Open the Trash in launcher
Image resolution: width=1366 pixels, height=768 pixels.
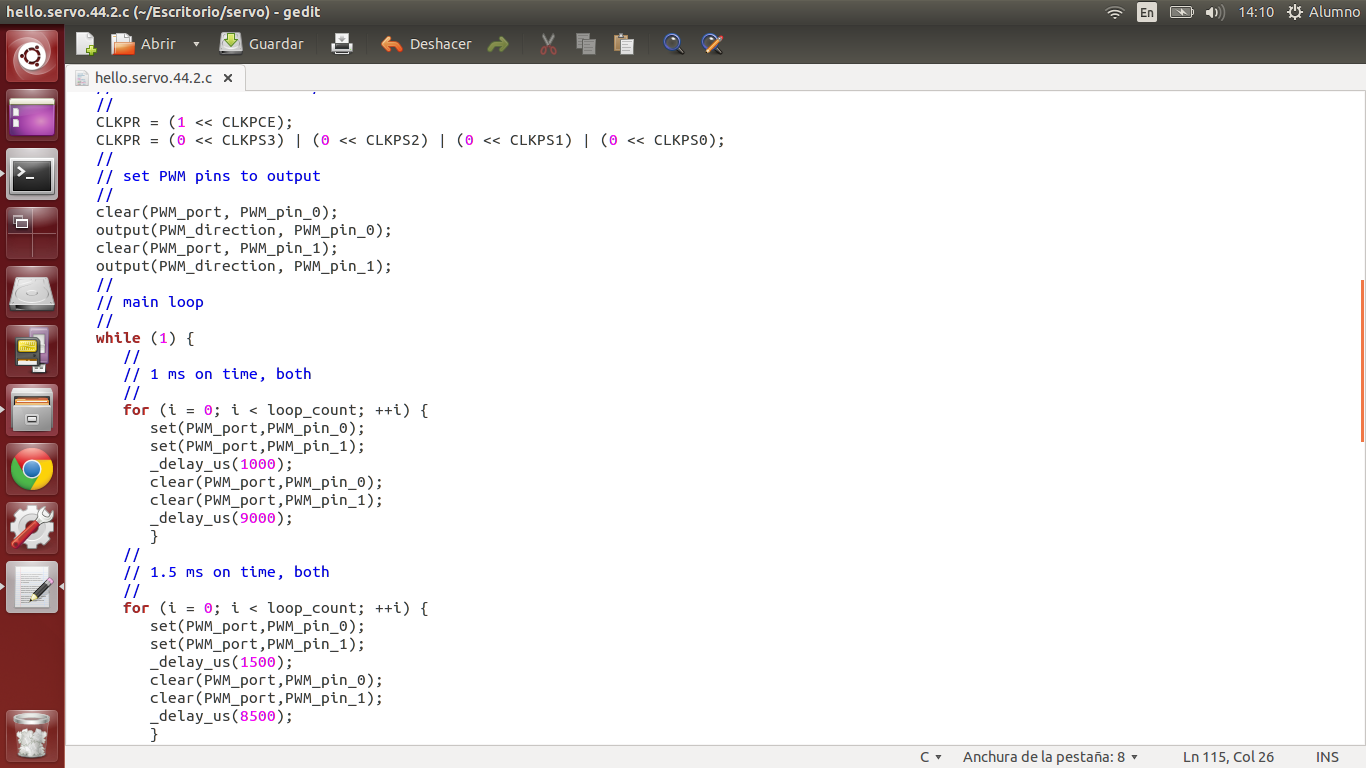33,735
